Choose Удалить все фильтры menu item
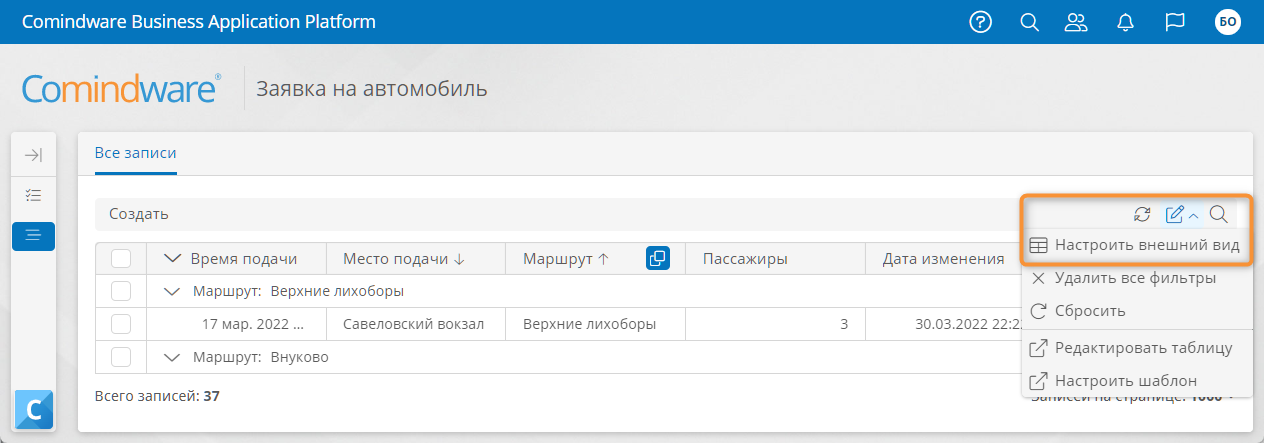This screenshot has width=1264, height=443. point(1137,278)
